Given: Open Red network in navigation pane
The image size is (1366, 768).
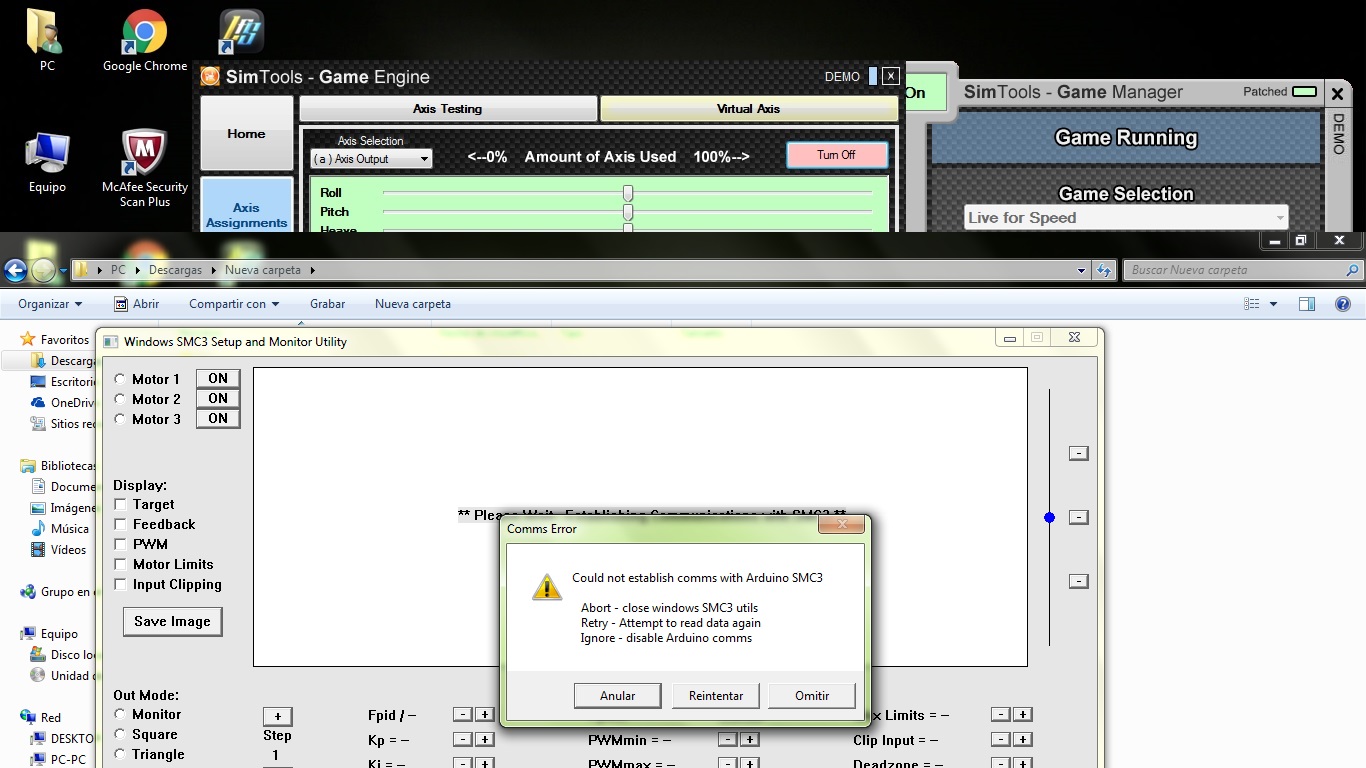Looking at the screenshot, I should [x=41, y=717].
